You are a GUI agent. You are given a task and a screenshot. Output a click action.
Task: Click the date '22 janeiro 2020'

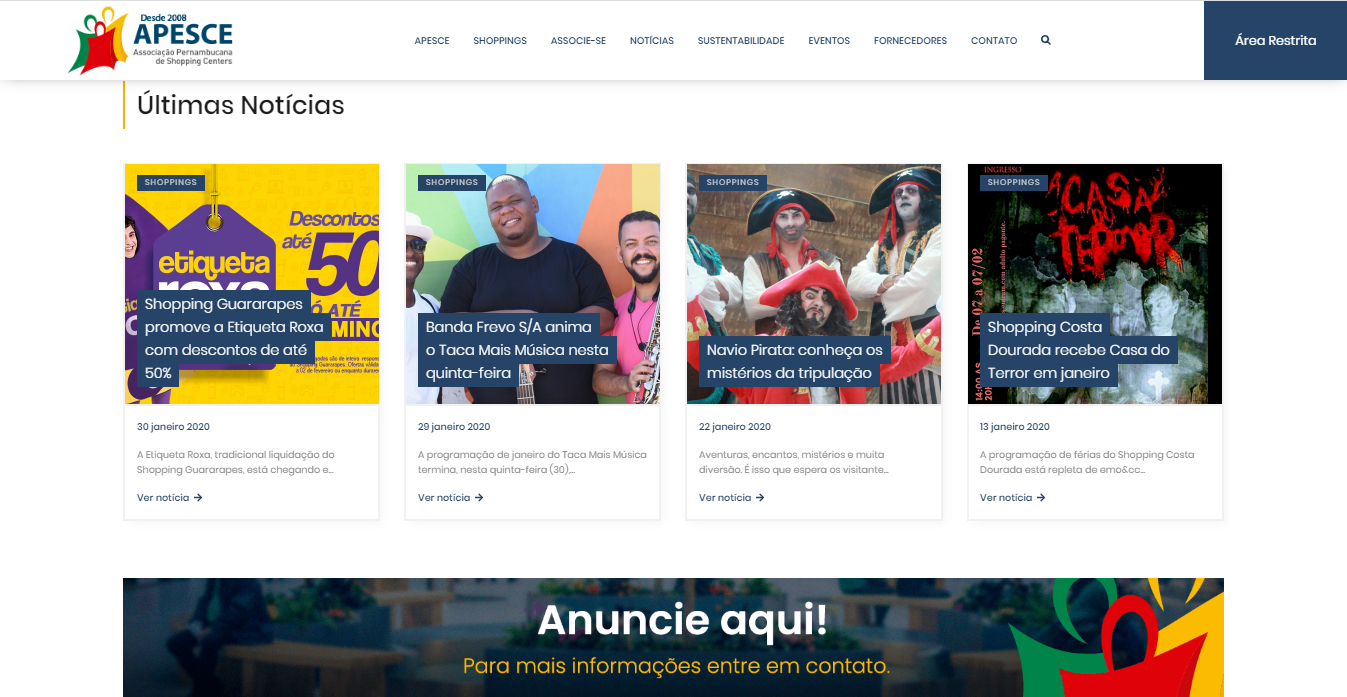pos(735,427)
